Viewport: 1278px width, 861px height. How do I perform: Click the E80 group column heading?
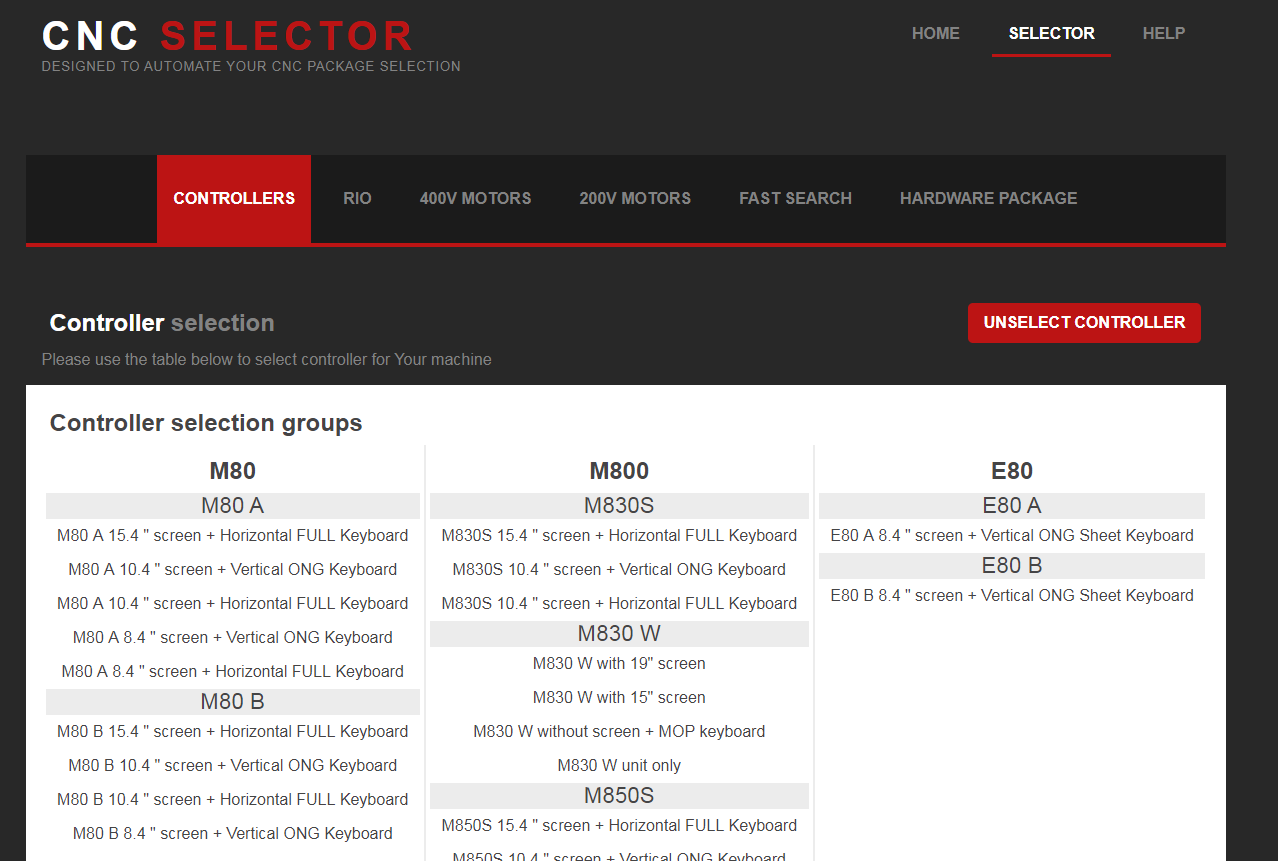point(1012,471)
